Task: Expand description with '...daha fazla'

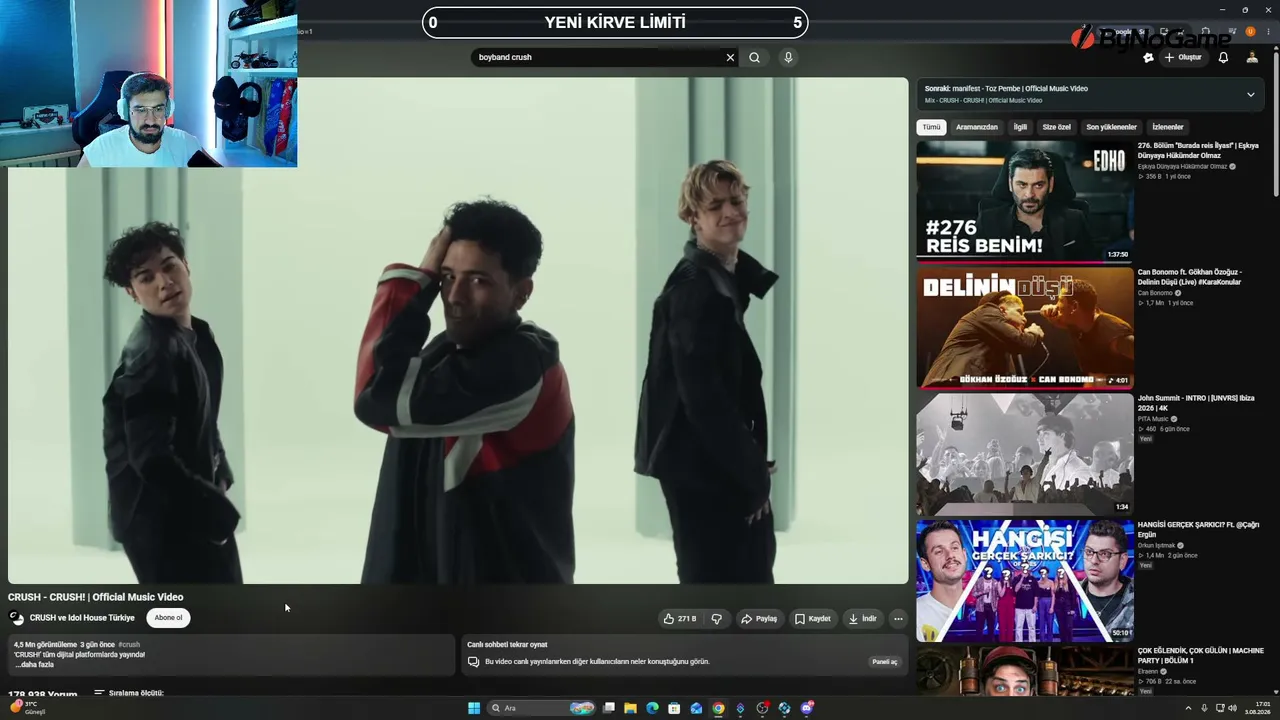Action: [34, 665]
